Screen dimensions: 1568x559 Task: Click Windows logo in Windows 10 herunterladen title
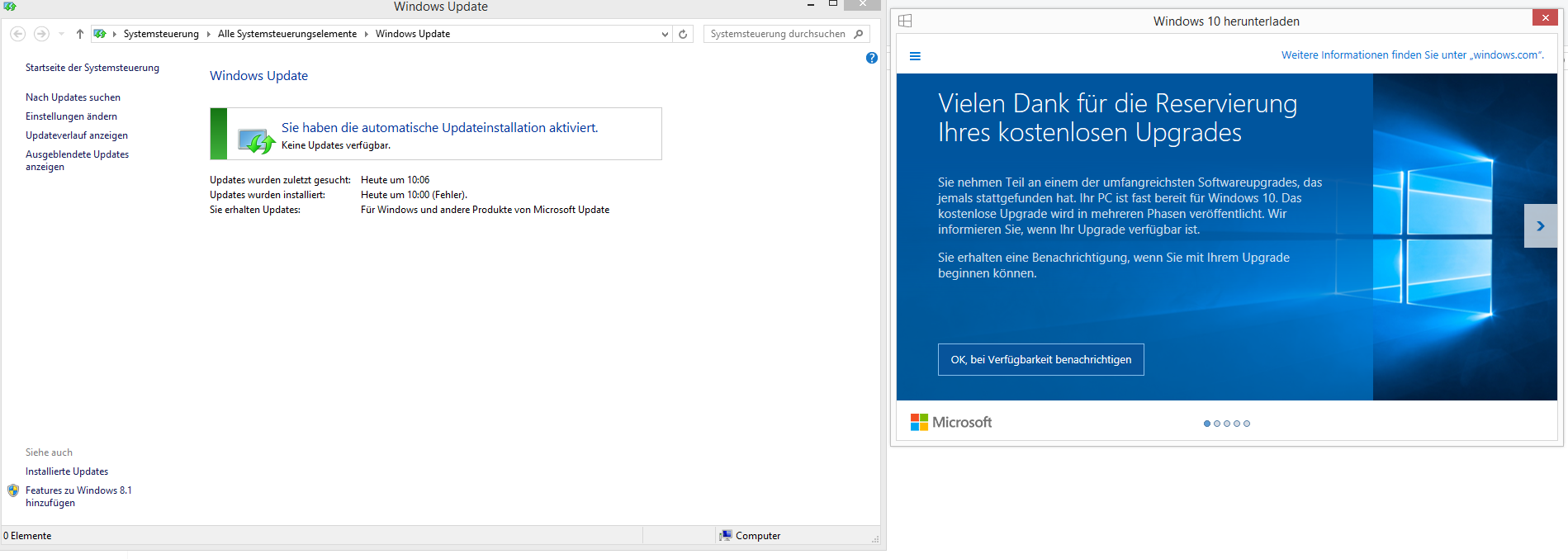point(905,21)
